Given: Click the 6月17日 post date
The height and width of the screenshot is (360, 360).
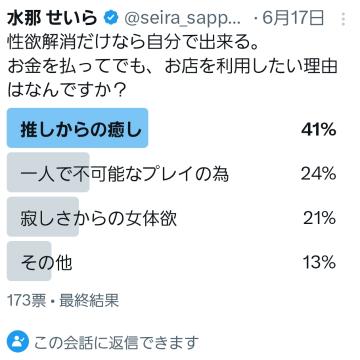Looking at the screenshot, I should click(x=293, y=19).
